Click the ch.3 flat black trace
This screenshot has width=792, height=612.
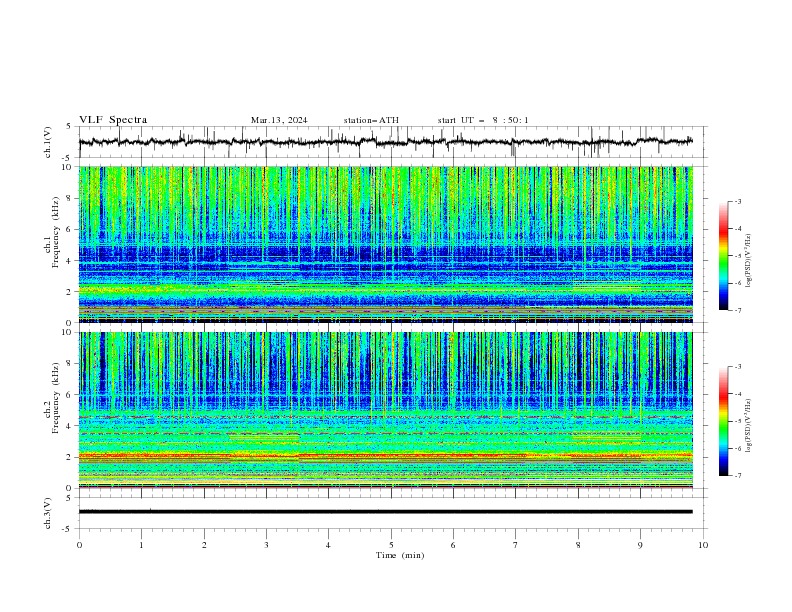point(385,512)
